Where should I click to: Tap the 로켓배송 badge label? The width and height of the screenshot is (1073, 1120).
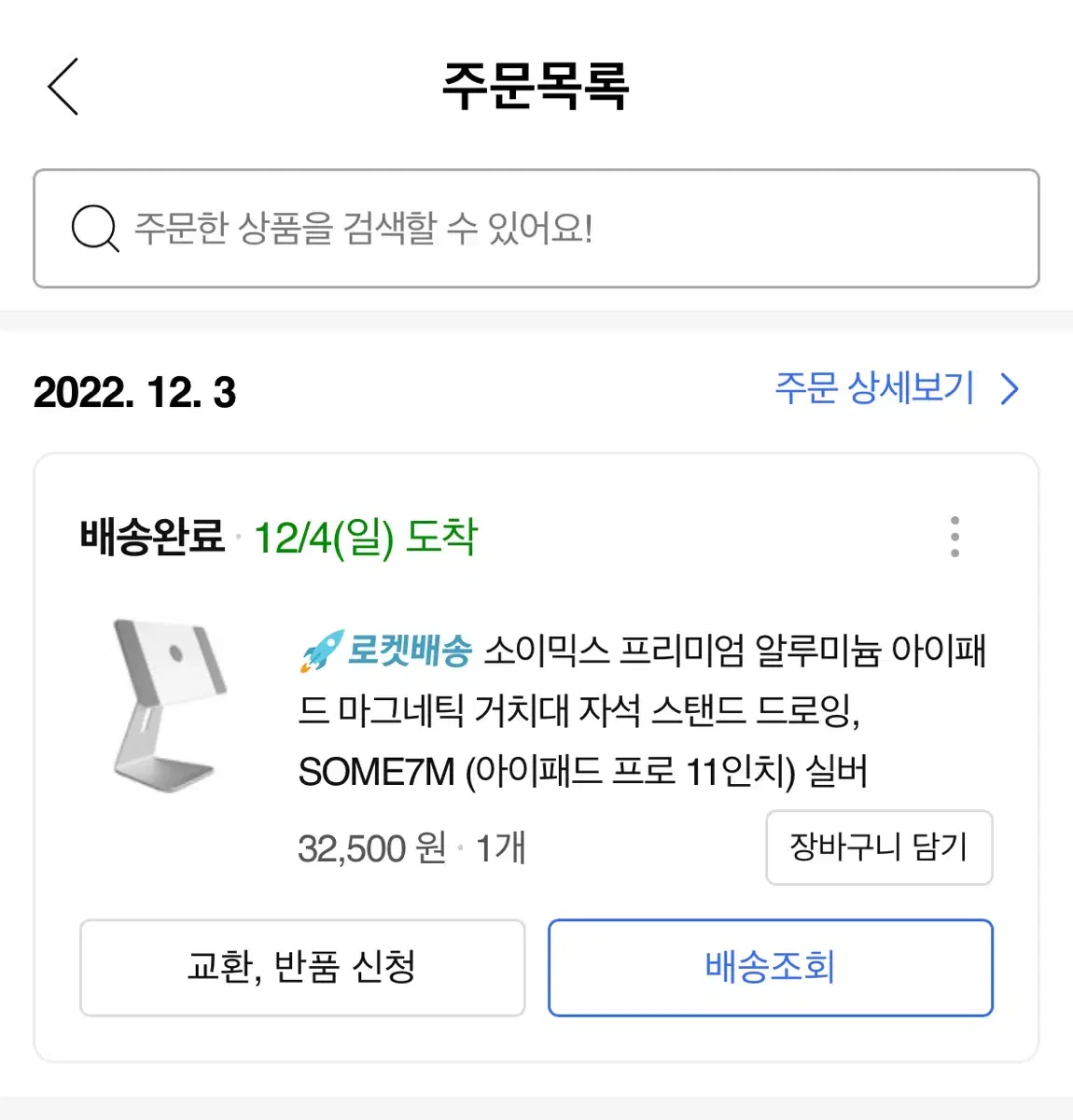[410, 651]
